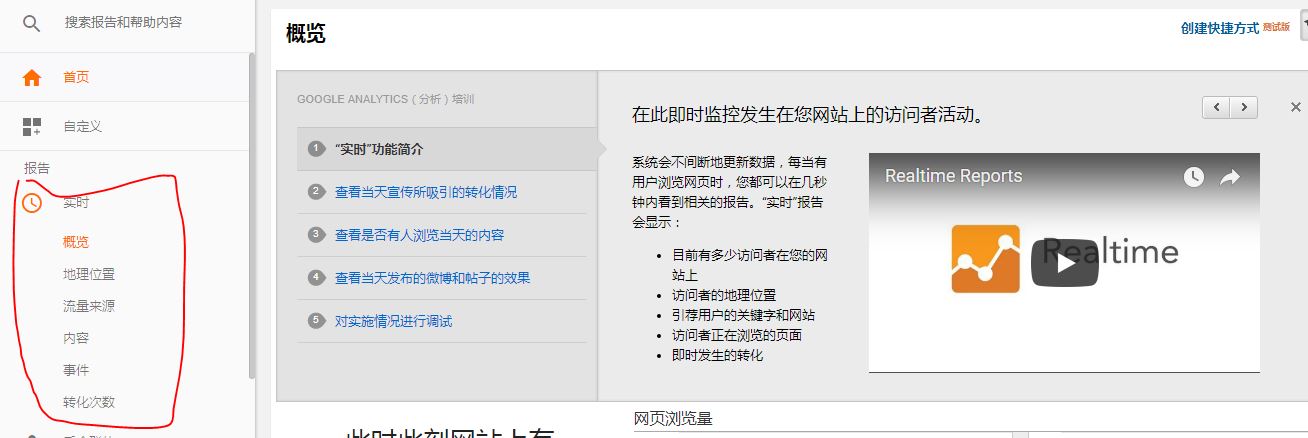Click the 报告 section label

coord(37,168)
